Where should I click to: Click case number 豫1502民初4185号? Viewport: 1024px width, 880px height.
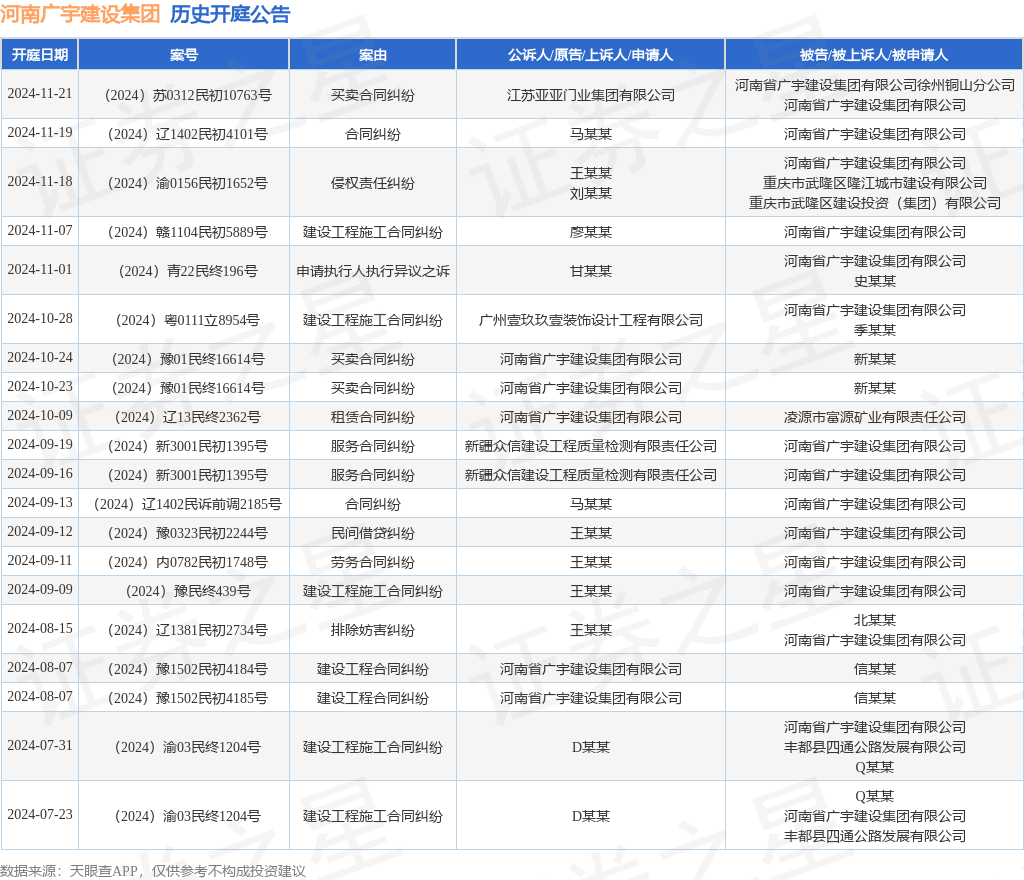click(188, 698)
